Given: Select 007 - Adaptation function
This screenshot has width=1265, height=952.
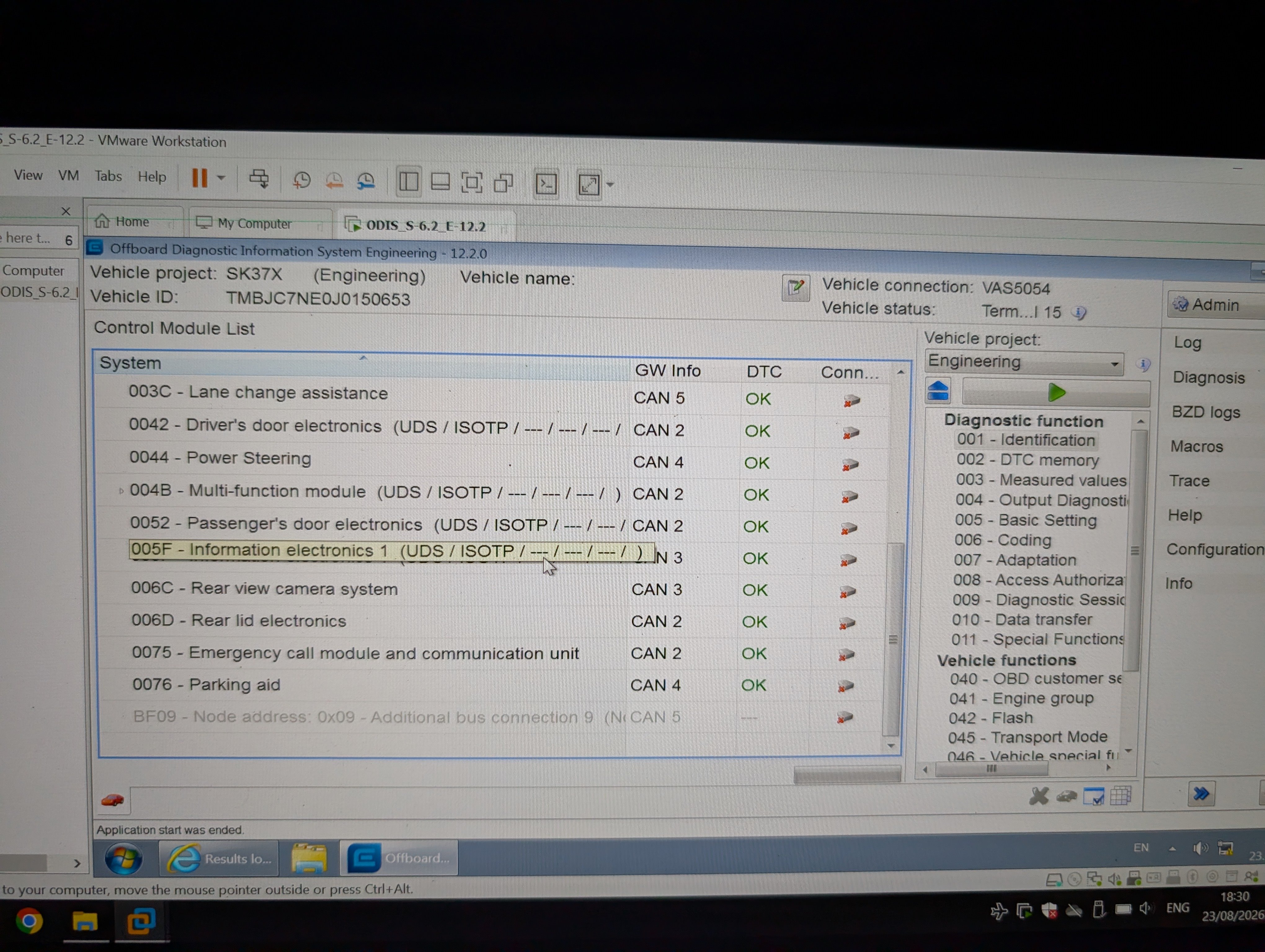Looking at the screenshot, I should click(1014, 560).
